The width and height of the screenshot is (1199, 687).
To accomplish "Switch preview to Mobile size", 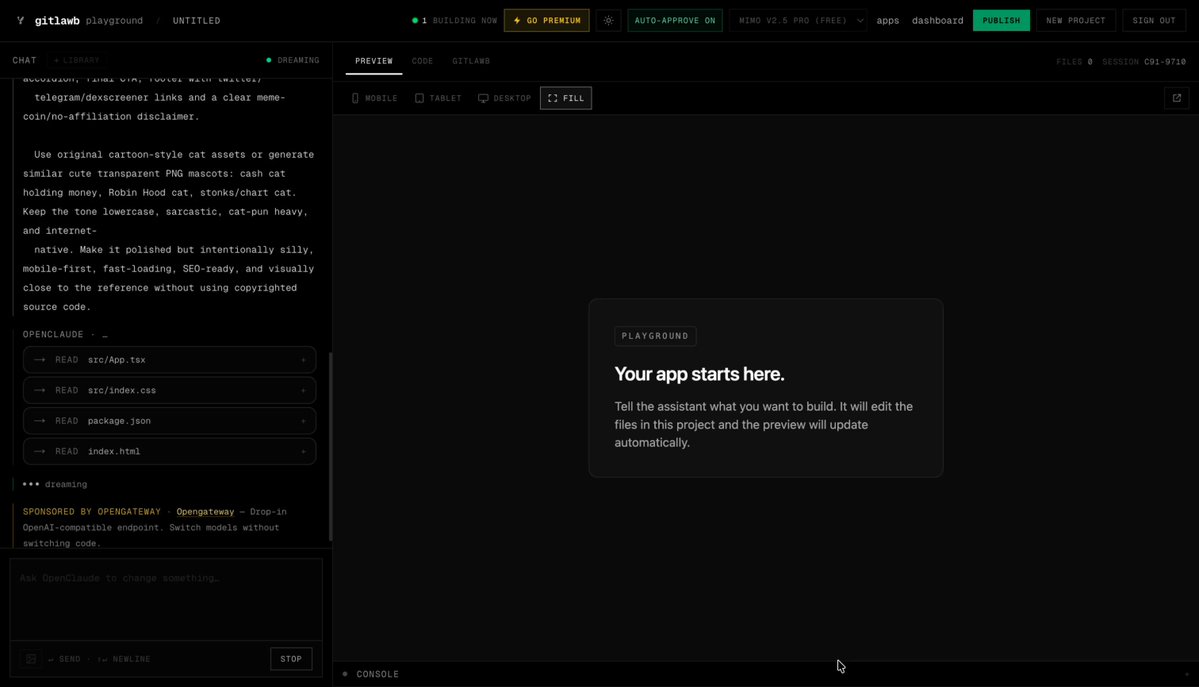I will (375, 98).
